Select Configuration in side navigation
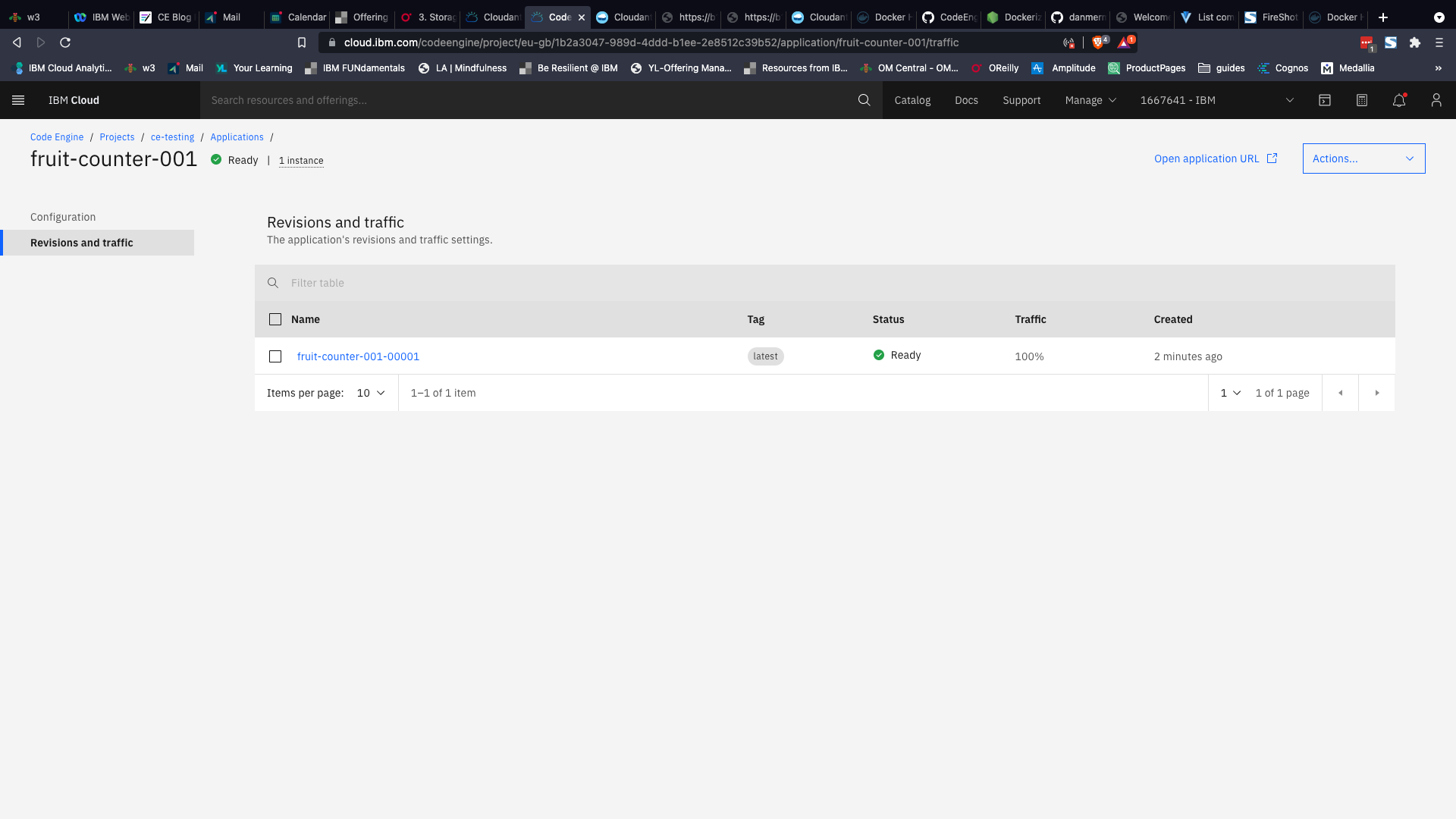Screen dimensions: 1456x819 click(x=63, y=217)
